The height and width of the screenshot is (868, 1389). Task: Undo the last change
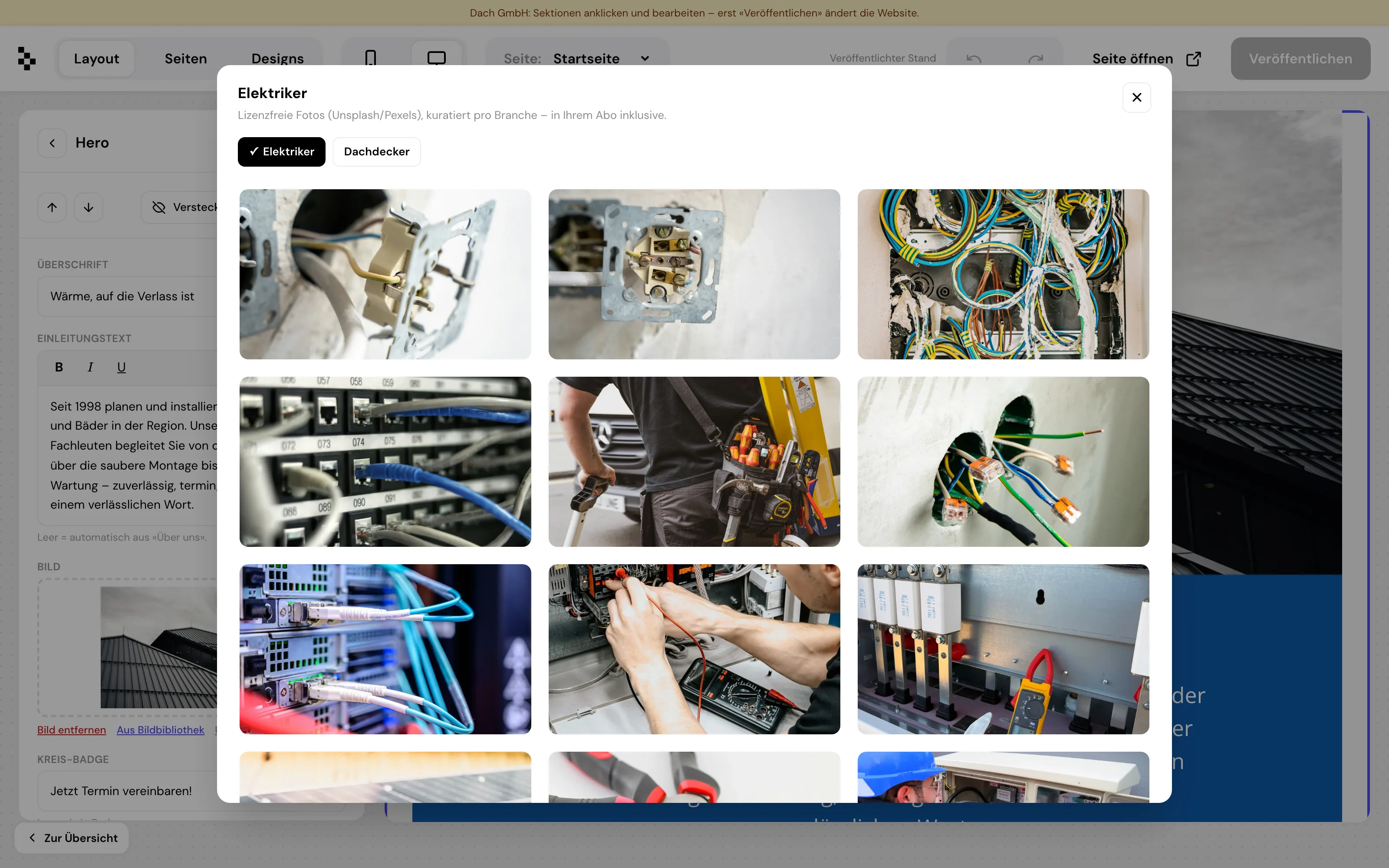(974, 59)
